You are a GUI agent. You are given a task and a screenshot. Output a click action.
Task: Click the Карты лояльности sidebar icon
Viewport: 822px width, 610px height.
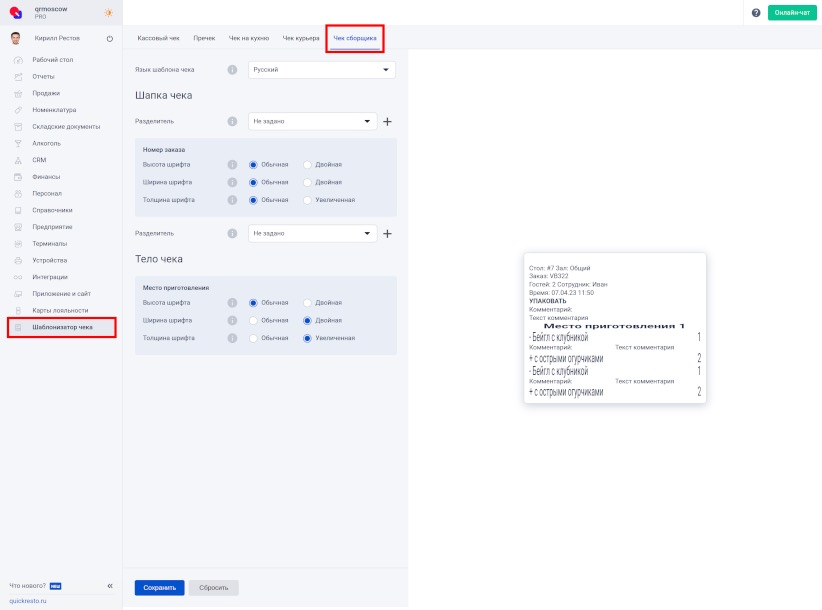pos(18,311)
